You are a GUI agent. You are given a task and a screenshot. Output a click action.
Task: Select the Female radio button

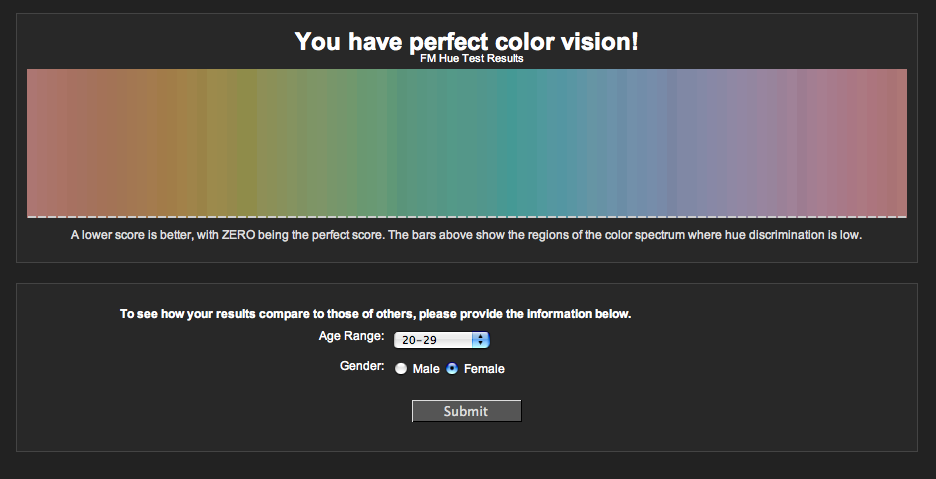(452, 369)
